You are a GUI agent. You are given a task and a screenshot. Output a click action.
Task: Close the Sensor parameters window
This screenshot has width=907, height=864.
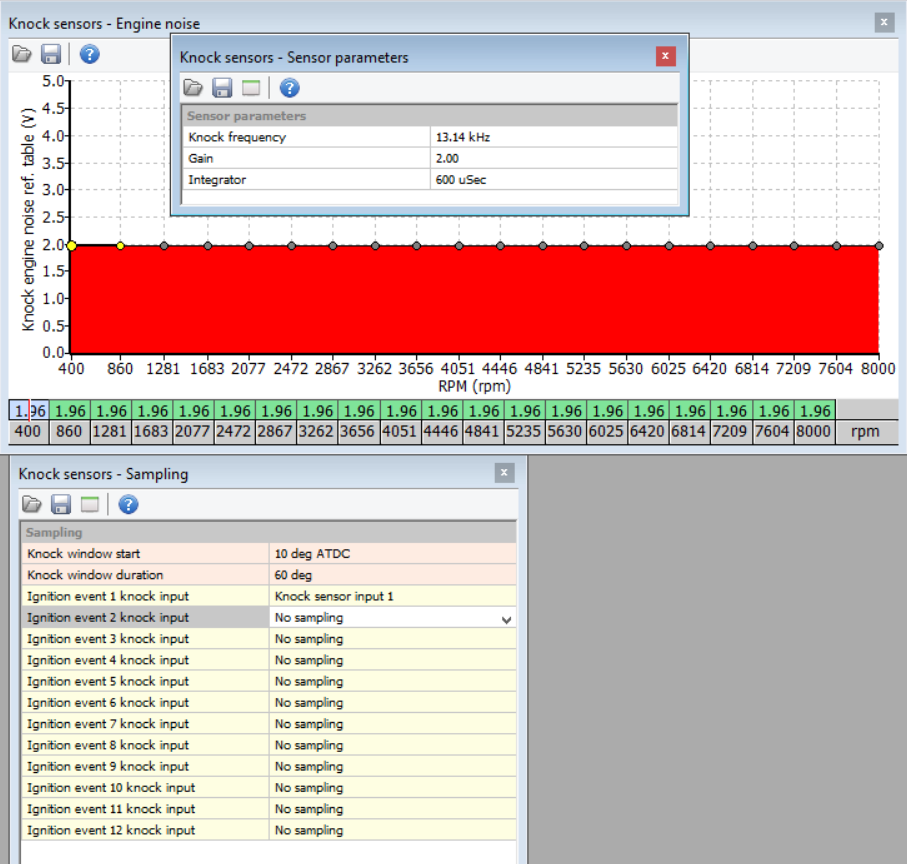click(665, 57)
